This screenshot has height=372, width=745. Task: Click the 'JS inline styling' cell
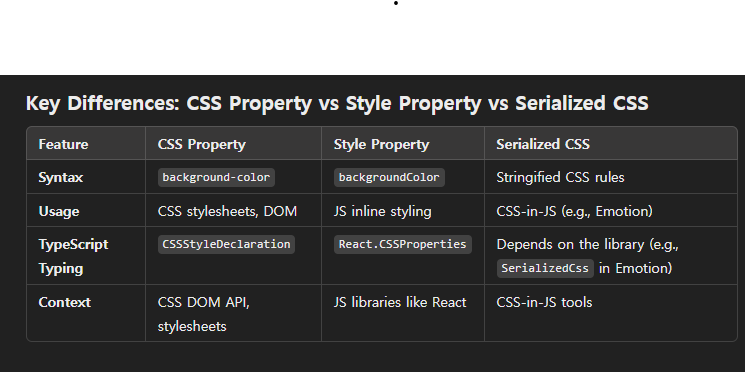pos(382,211)
